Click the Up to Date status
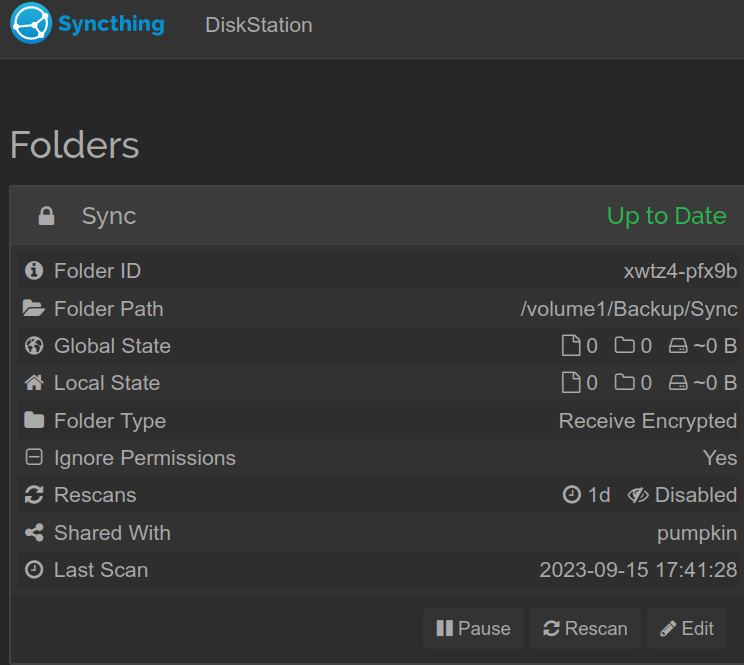Viewport: 744px width, 665px height. point(667,216)
